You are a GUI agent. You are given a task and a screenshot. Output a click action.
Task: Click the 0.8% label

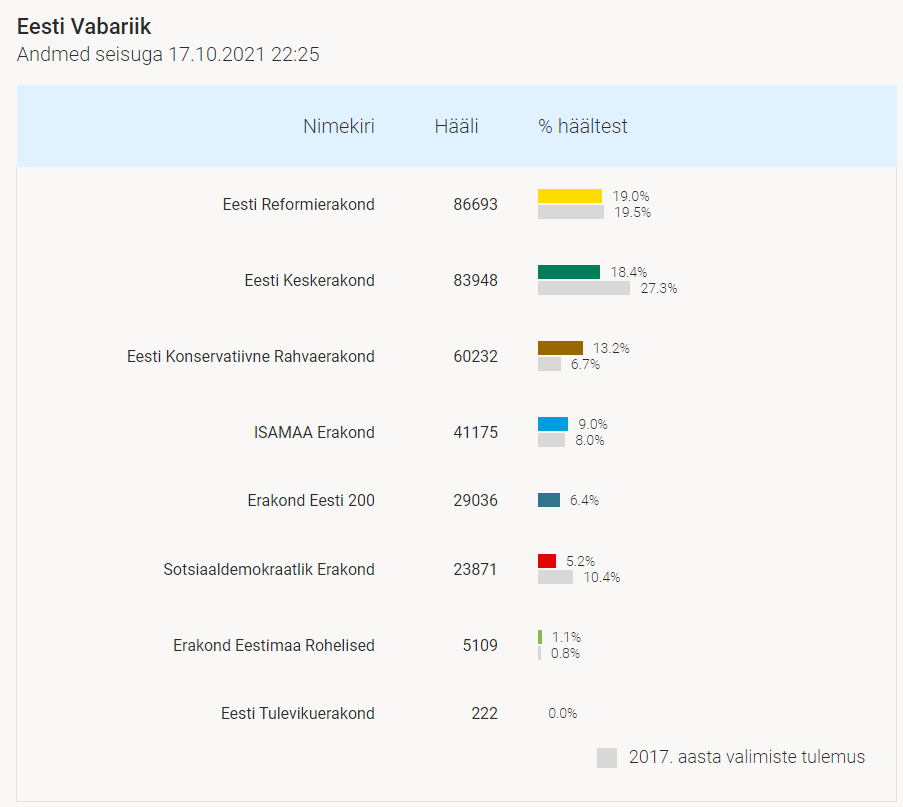click(x=565, y=654)
